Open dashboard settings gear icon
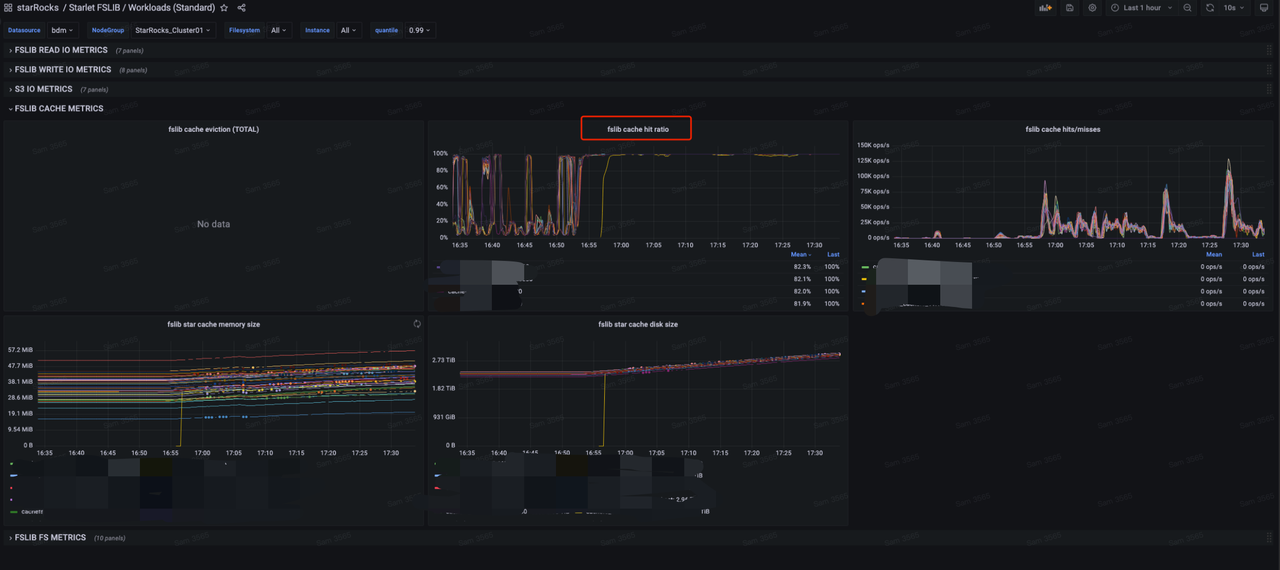 tap(1093, 7)
